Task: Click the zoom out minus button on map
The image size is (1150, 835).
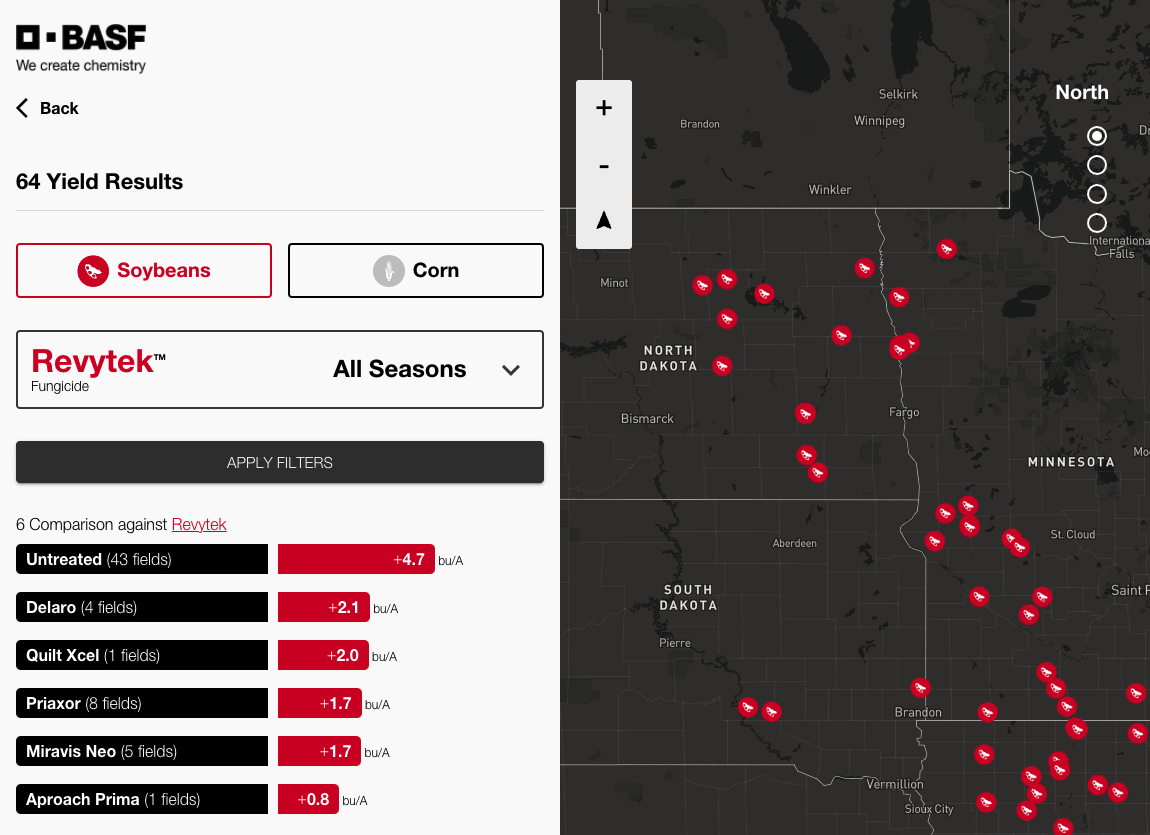Action: 604,165
